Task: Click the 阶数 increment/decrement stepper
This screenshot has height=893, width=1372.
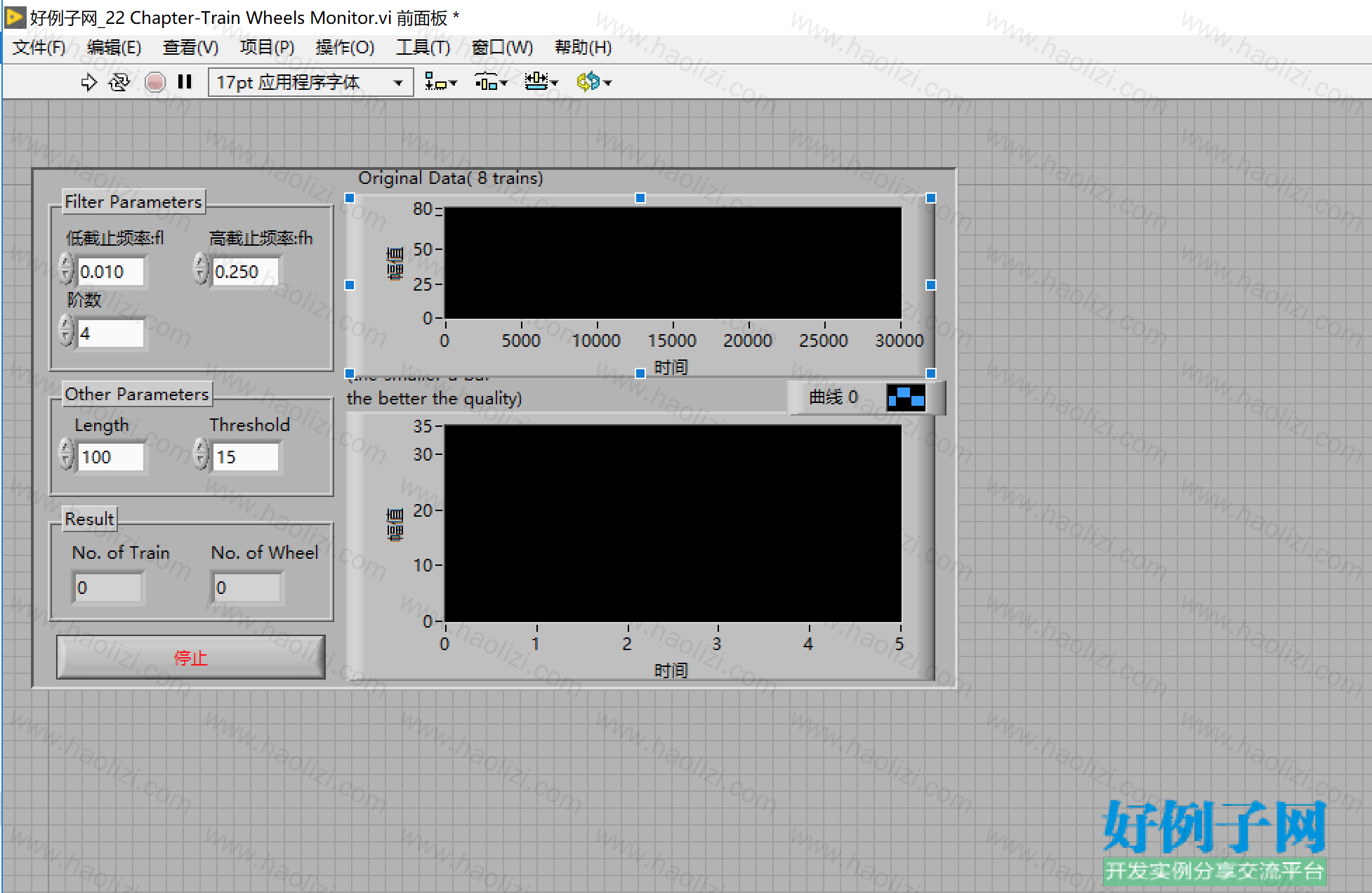Action: (66, 331)
